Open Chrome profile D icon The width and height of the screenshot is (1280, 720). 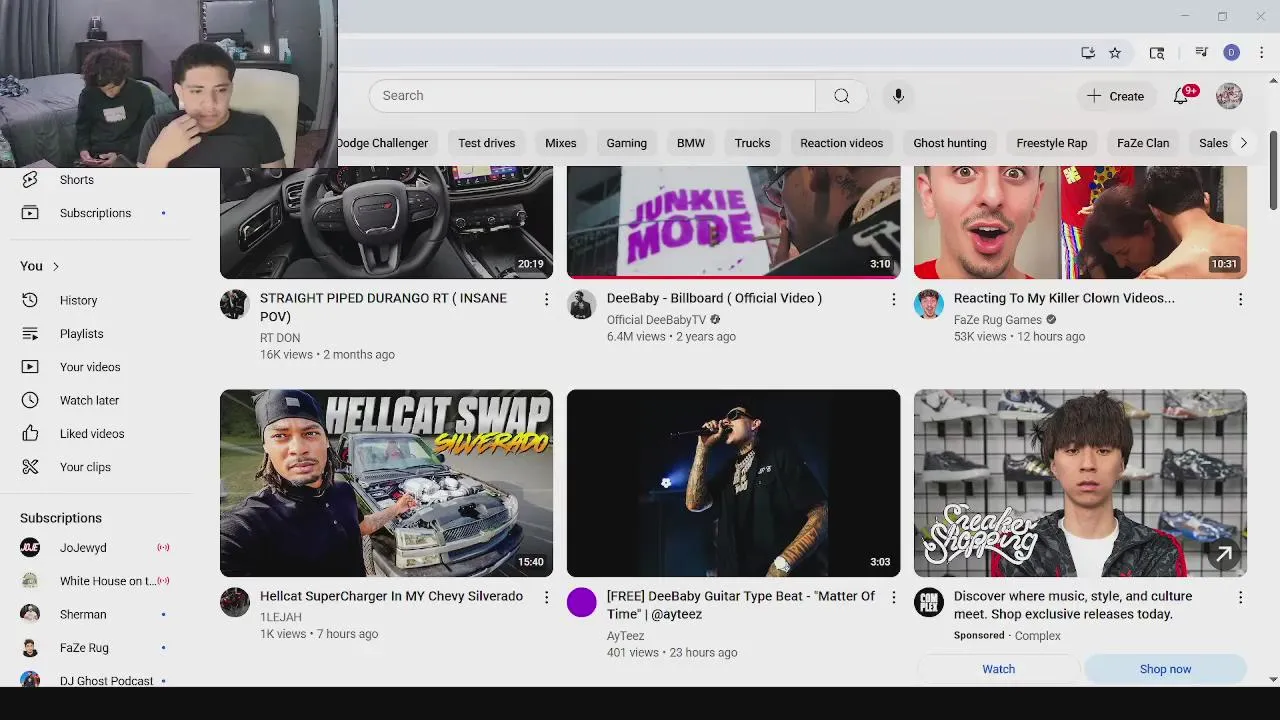pos(1231,53)
